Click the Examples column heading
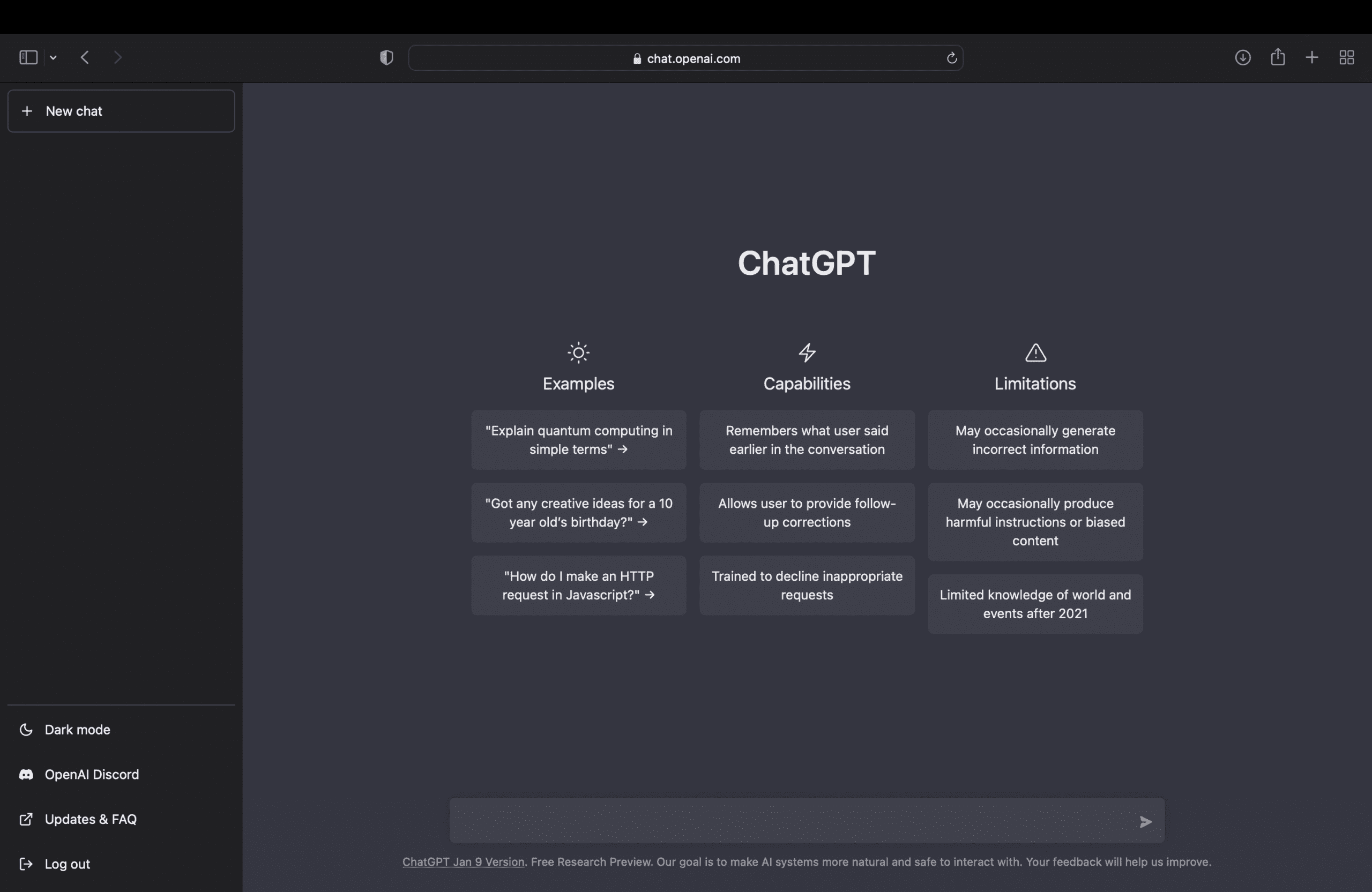The height and width of the screenshot is (892, 1372). point(578,384)
